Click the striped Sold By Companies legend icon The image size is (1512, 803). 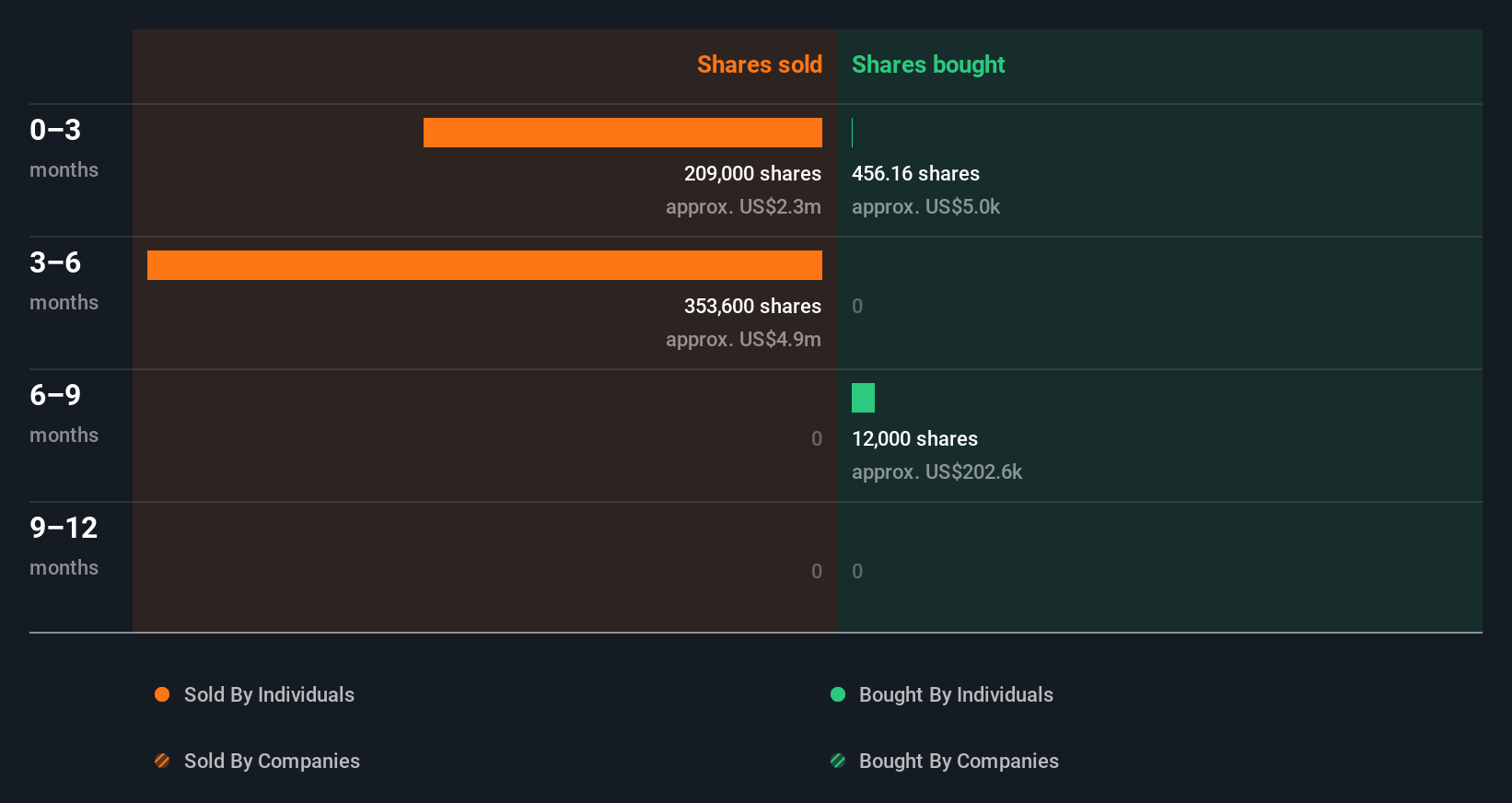[162, 761]
